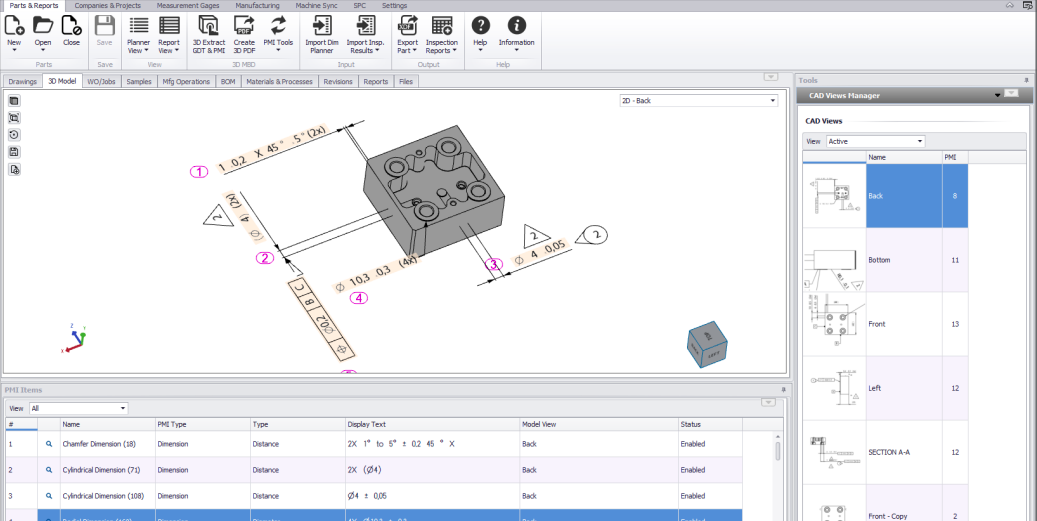Open the Manufacturing ribbon tab
Viewport: 1037px width, 521px height.
point(257,5)
